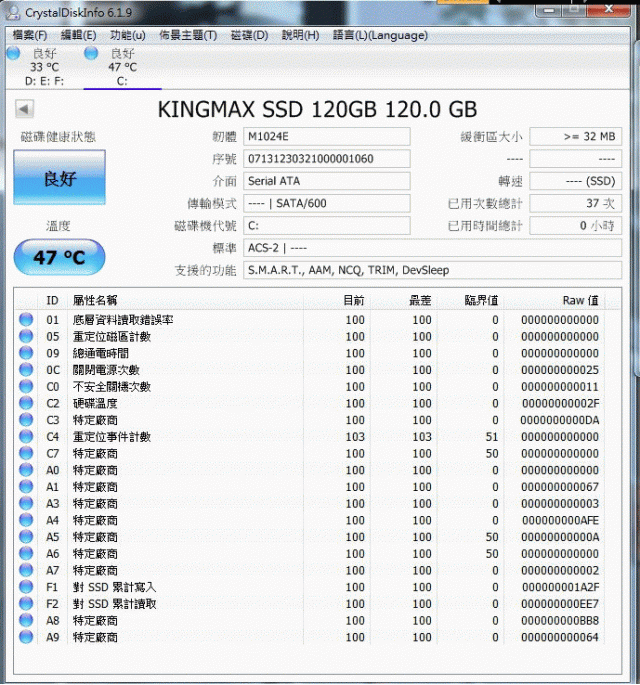Viewport: 640px width, 685px height.
Task: Click raw value 000000000BB8
Action: [560, 620]
